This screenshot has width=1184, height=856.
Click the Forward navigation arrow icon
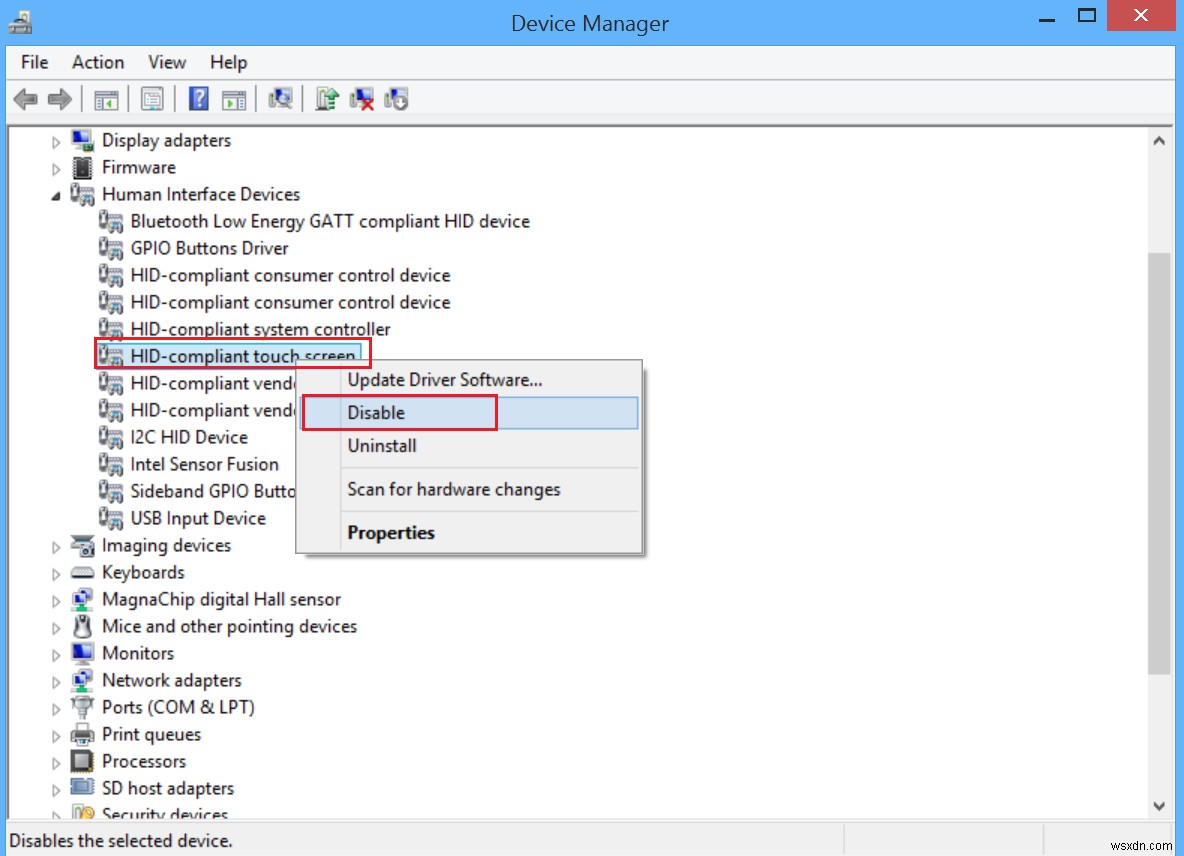point(59,98)
